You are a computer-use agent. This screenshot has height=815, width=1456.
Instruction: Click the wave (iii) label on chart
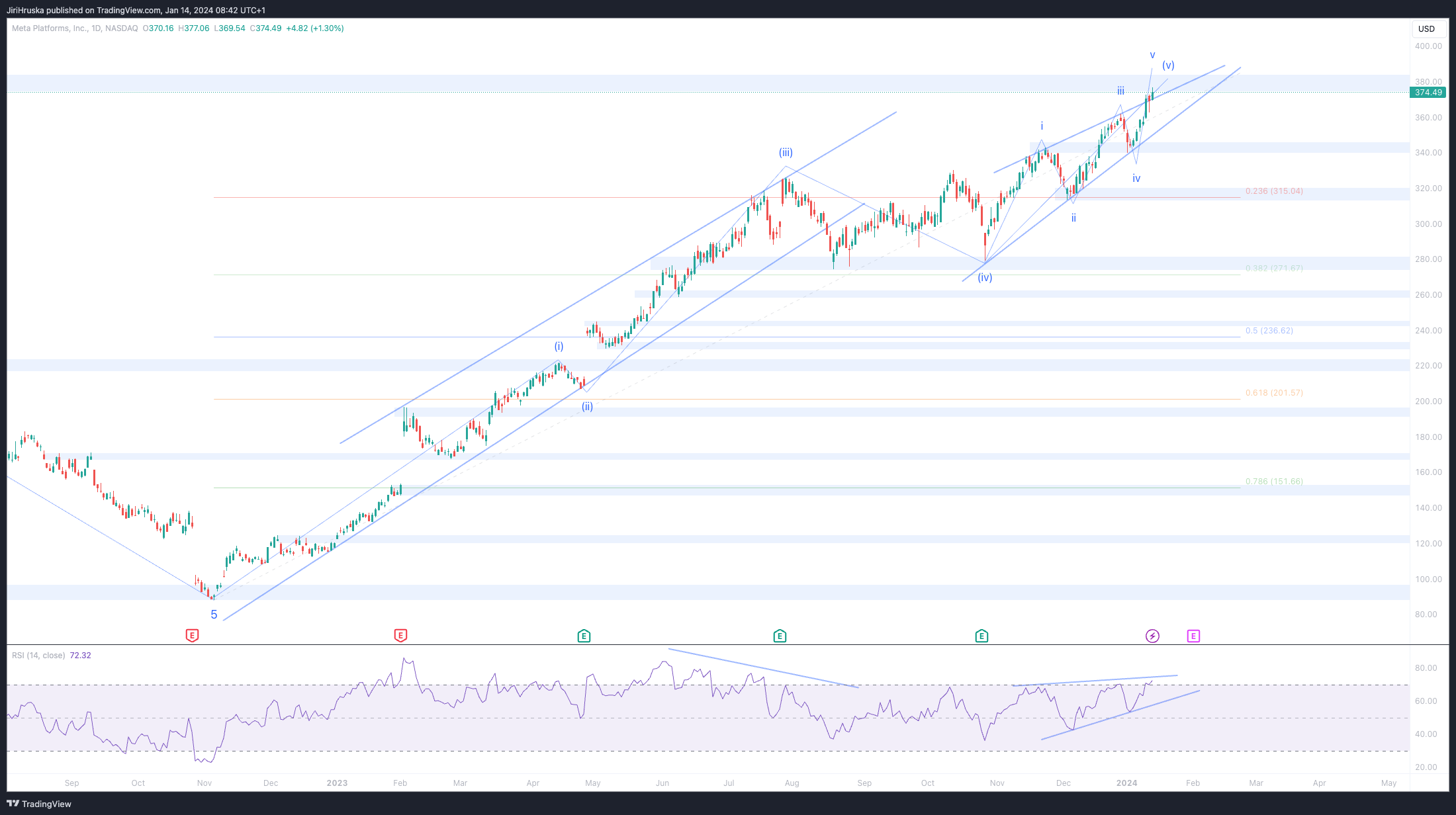pyautogui.click(x=786, y=153)
